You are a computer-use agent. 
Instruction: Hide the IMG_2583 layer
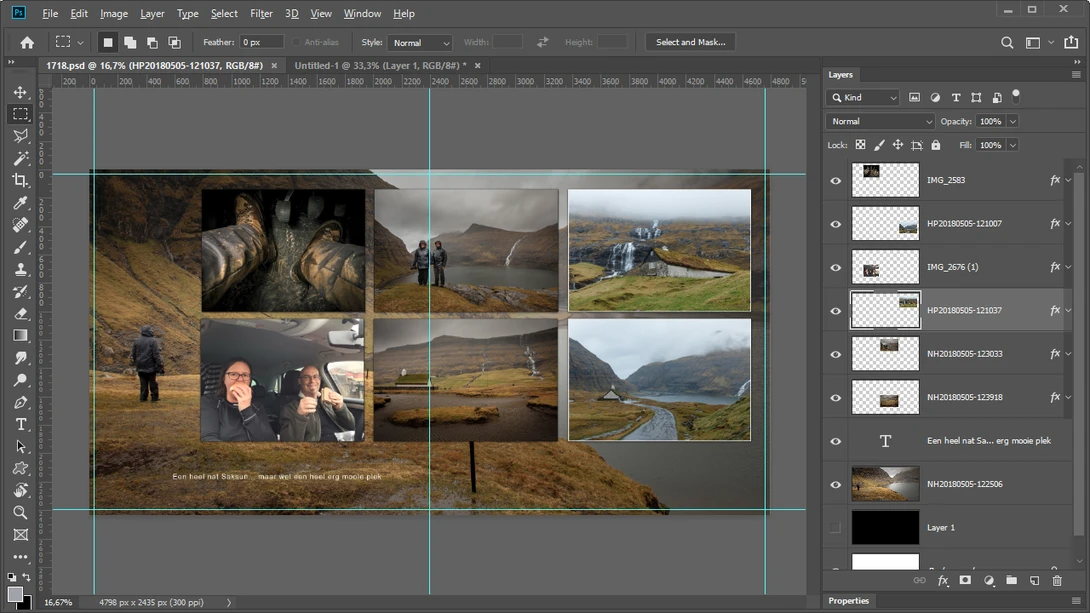(836, 180)
